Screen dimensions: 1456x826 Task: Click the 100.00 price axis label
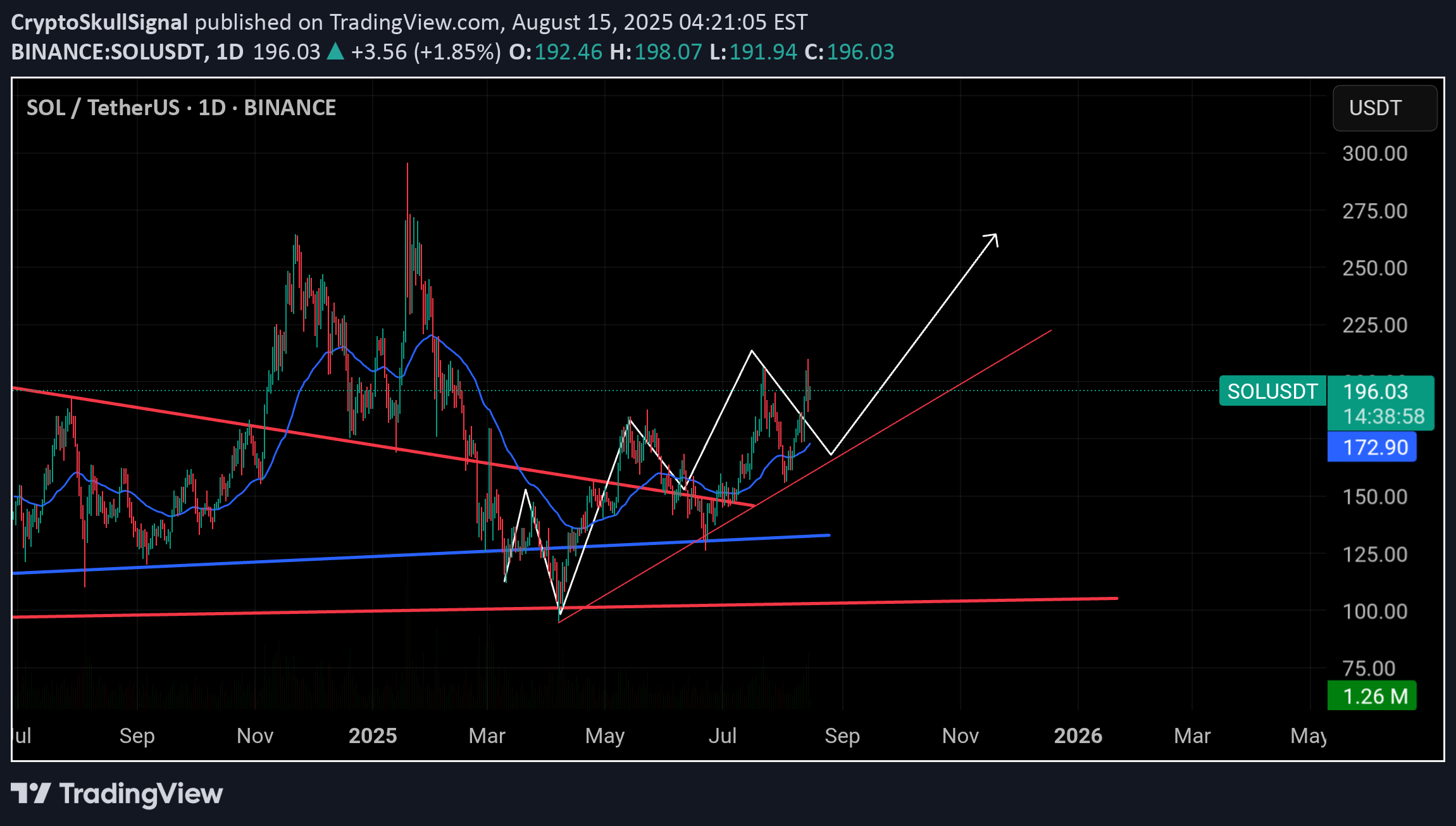(x=1375, y=611)
